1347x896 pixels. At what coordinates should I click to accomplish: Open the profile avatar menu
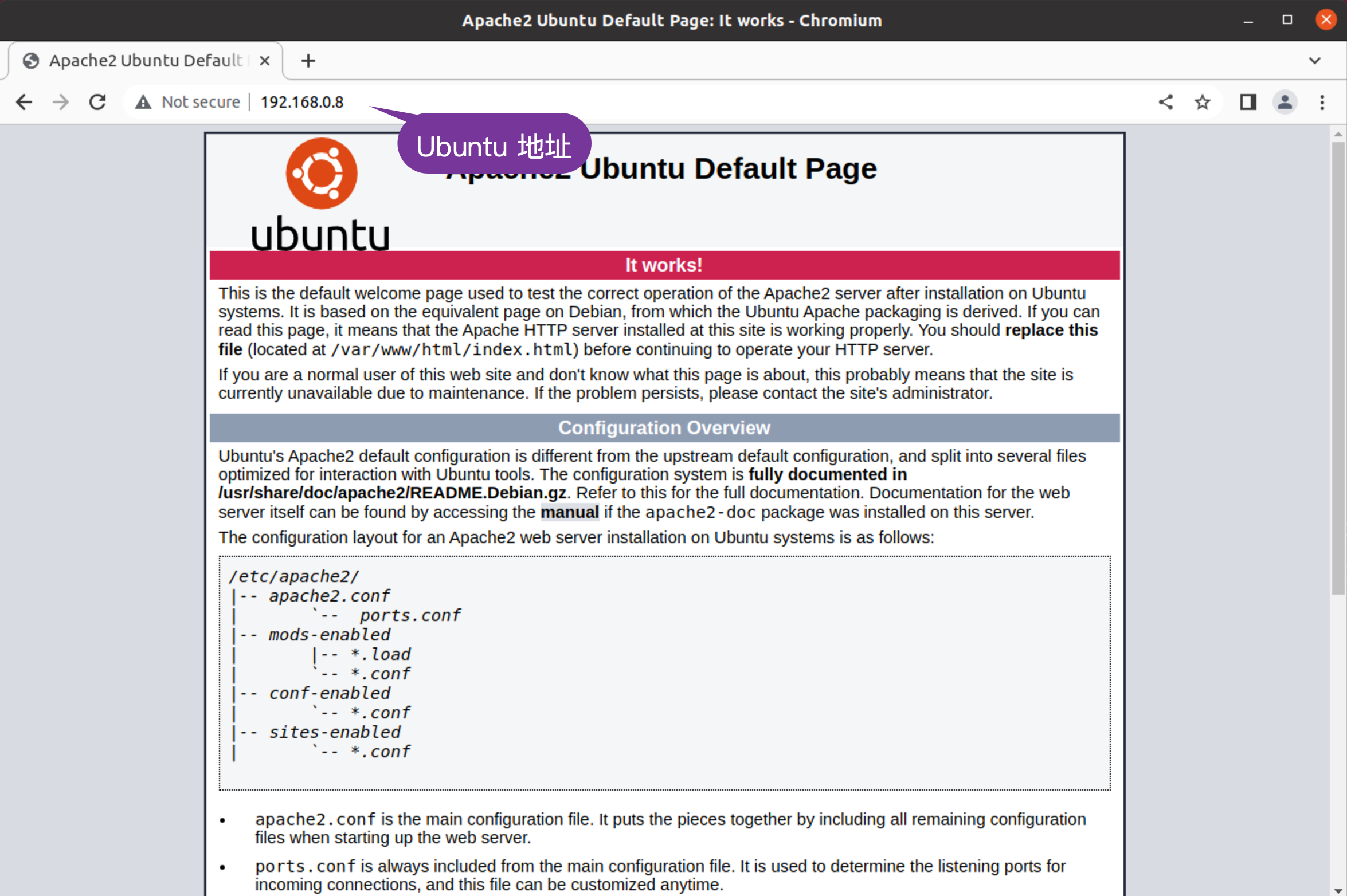tap(1285, 102)
